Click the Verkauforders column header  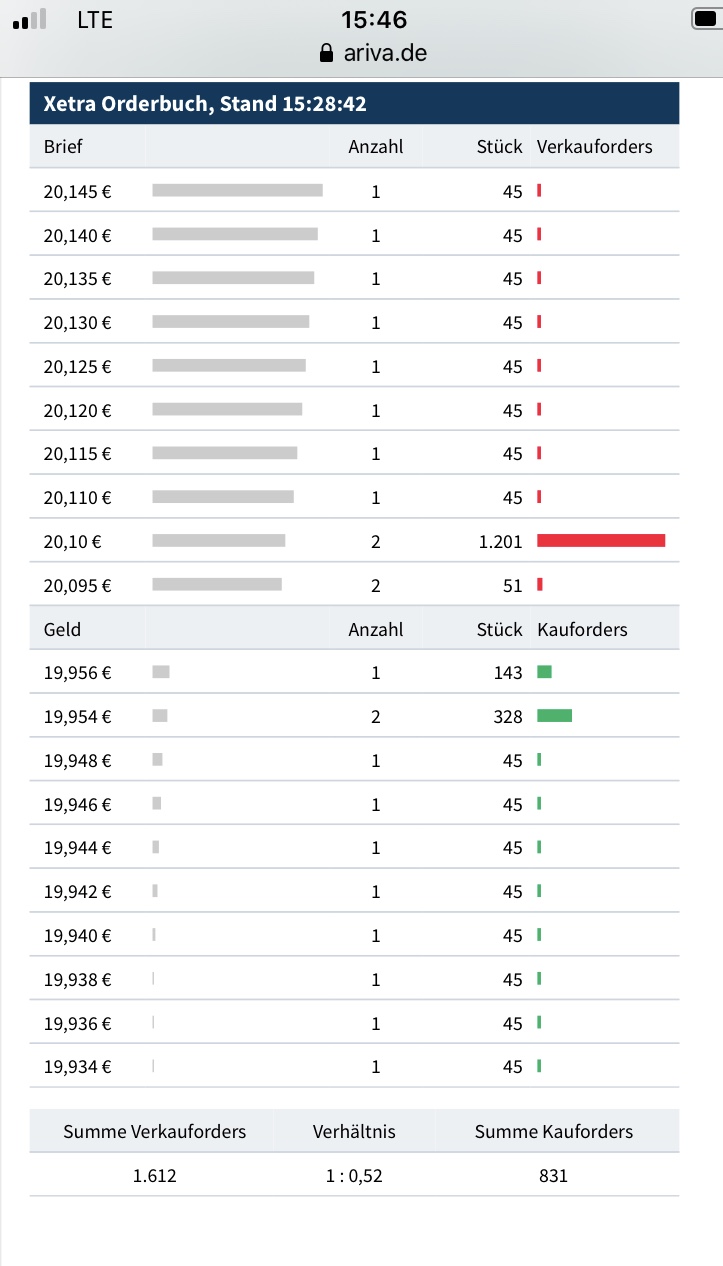pyautogui.click(x=594, y=147)
